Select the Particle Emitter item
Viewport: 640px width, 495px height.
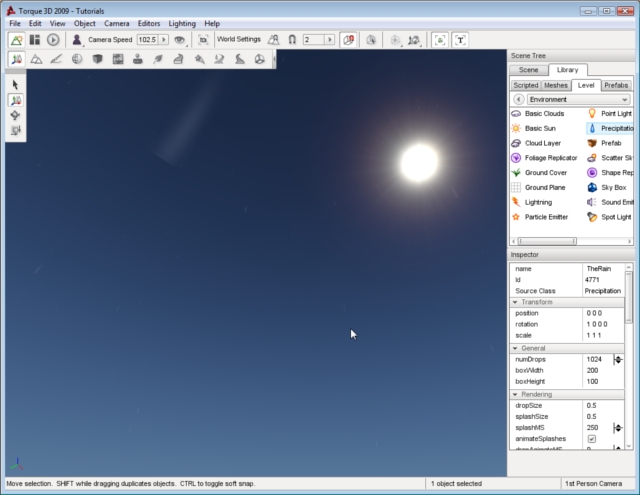click(545, 216)
